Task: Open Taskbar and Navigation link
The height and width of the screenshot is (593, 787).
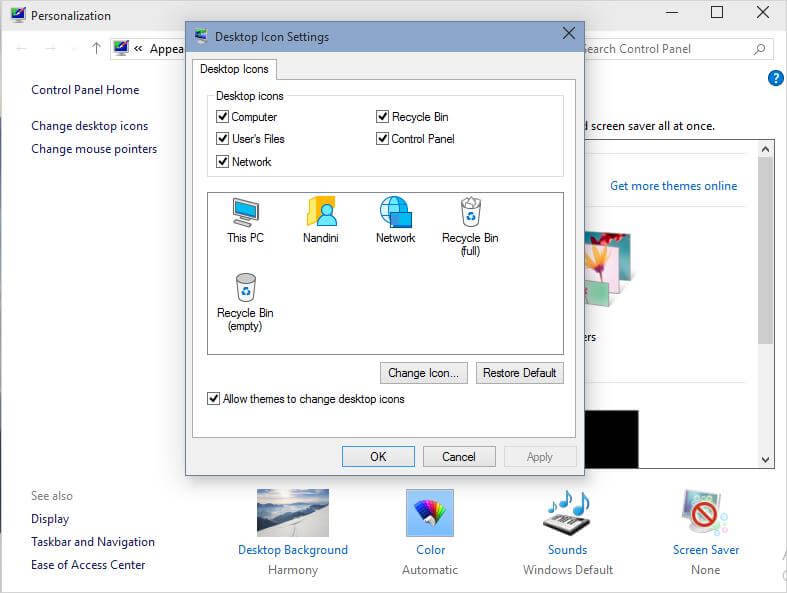Action: tap(93, 542)
